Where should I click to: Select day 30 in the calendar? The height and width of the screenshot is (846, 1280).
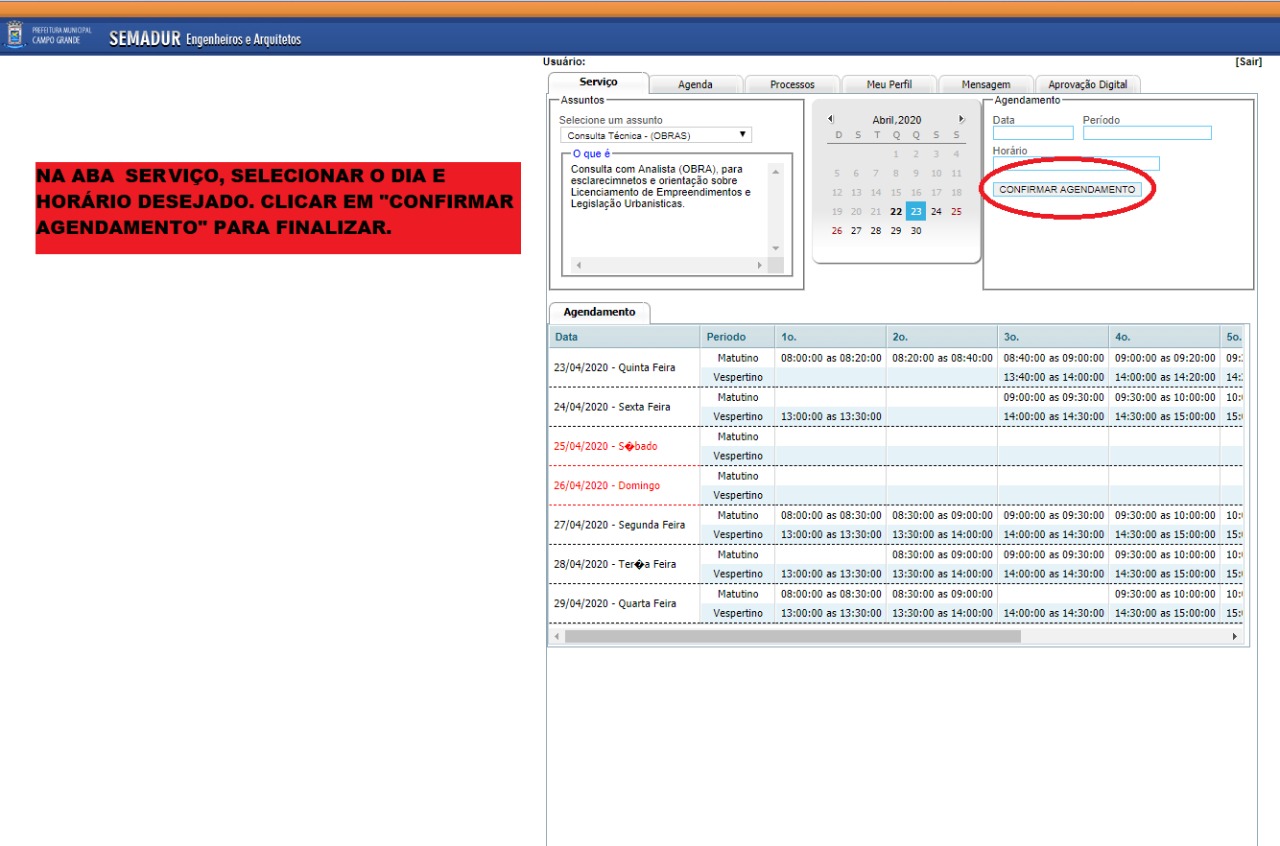point(916,230)
